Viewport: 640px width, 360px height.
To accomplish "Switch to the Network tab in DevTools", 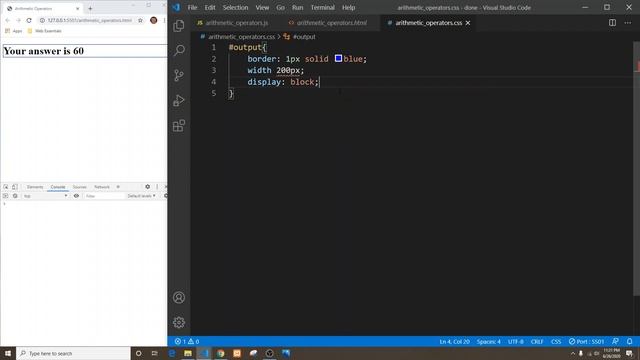I will 102,187.
